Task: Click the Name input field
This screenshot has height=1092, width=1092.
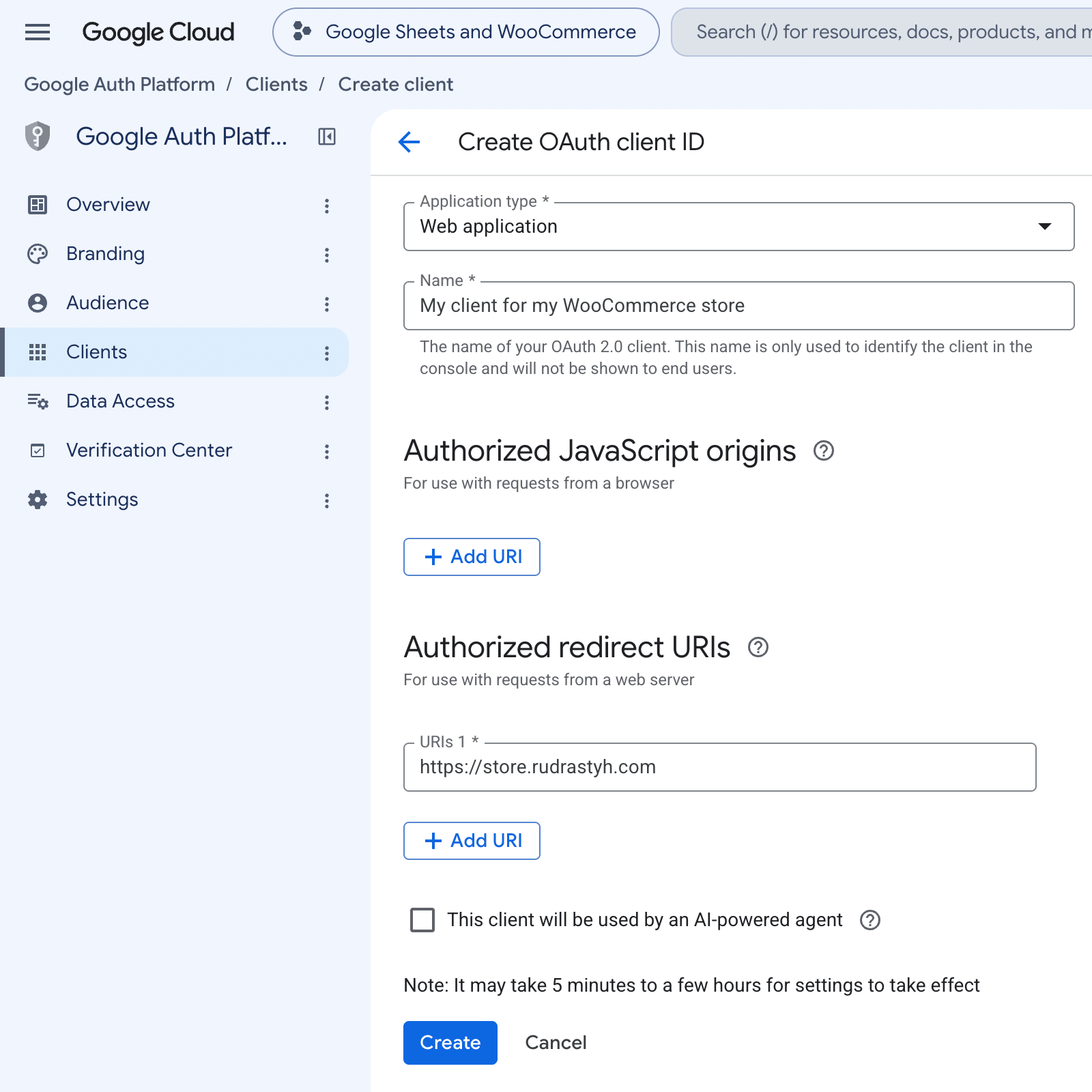Action: click(739, 306)
